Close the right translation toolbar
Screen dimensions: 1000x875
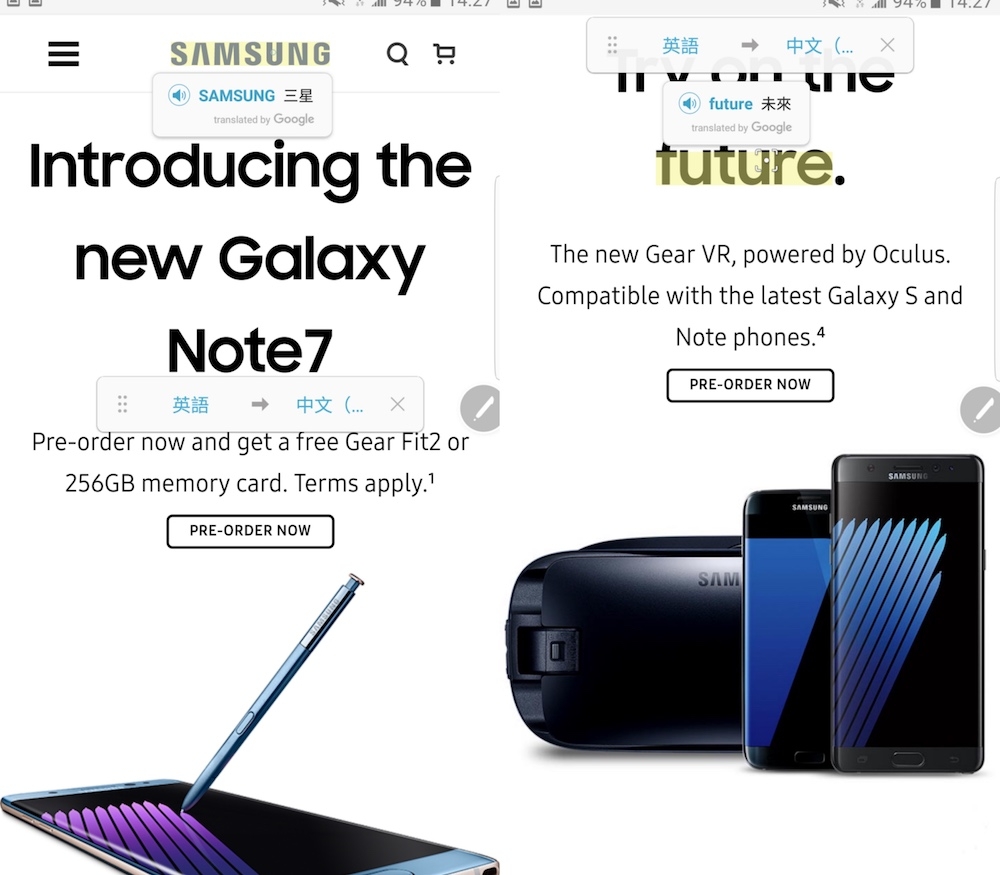(x=887, y=45)
